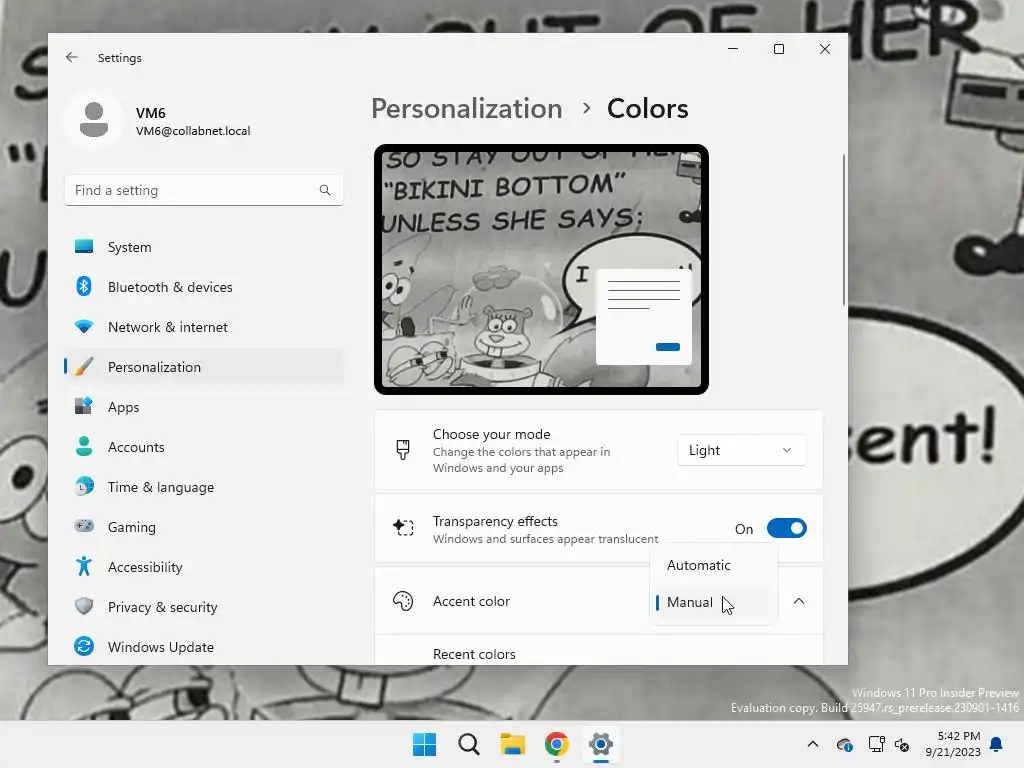The image size is (1024, 768).
Task: Select Manual in the accent color list
Action: pos(714,602)
